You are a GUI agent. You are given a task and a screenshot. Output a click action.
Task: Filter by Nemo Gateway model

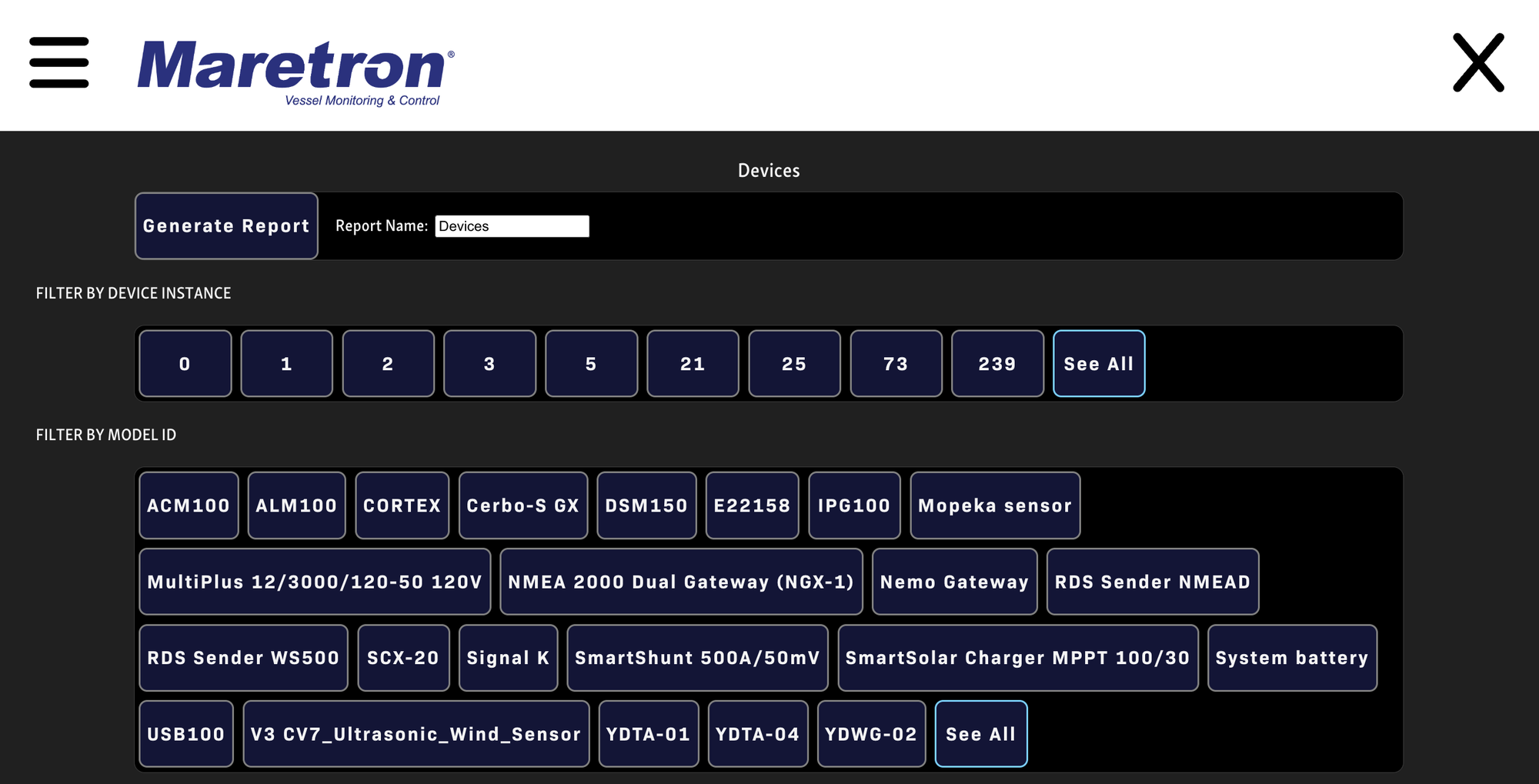955,582
